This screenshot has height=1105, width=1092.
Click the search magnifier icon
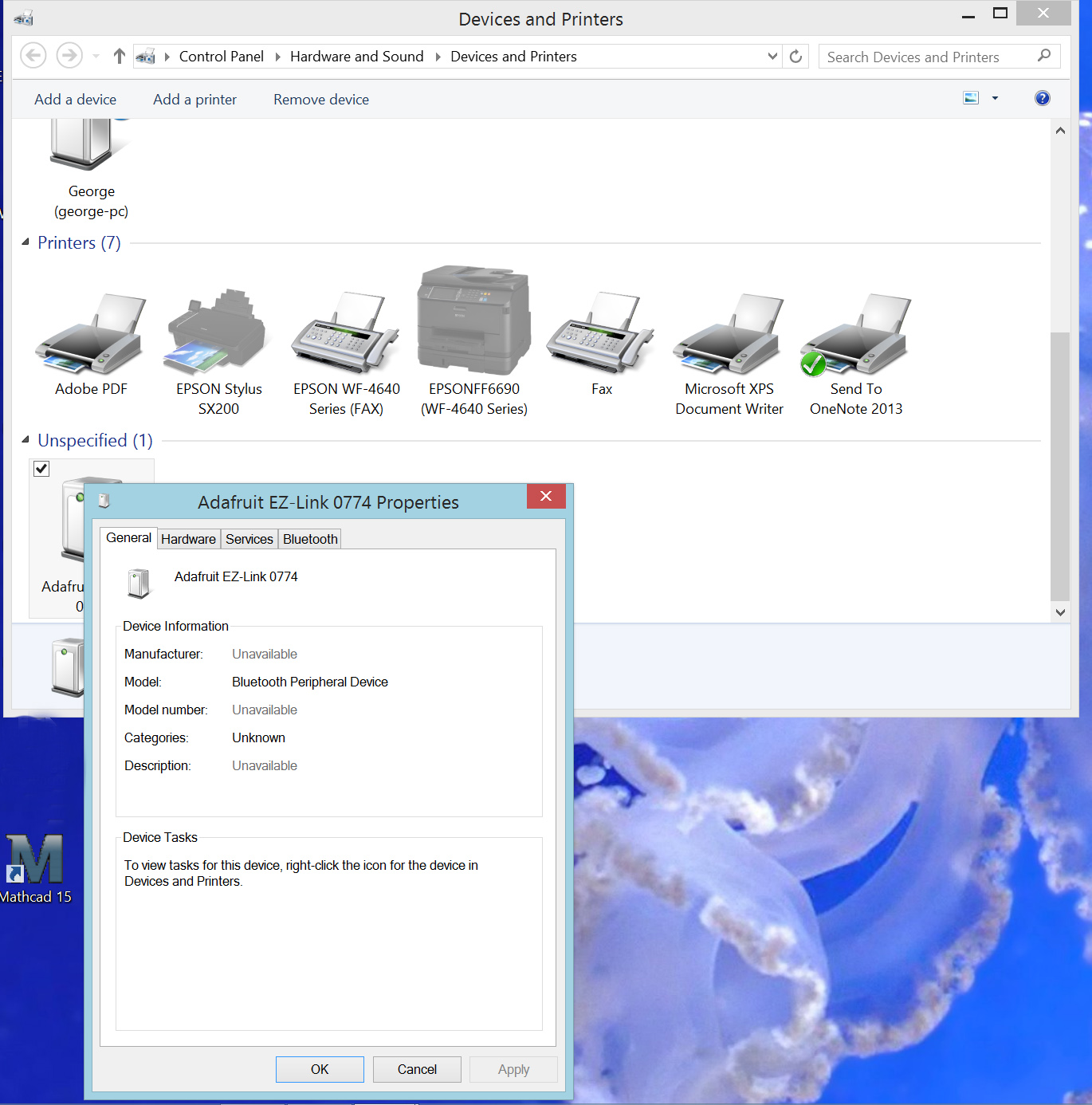1044,56
